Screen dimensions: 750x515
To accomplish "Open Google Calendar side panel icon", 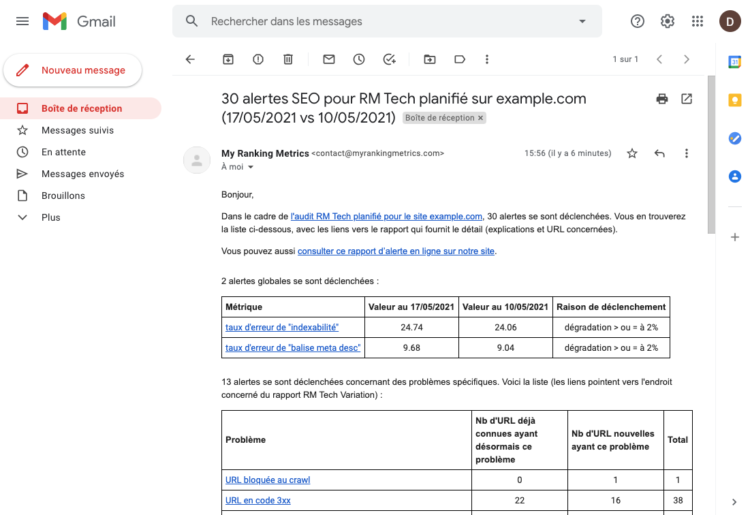I will pos(735,62).
